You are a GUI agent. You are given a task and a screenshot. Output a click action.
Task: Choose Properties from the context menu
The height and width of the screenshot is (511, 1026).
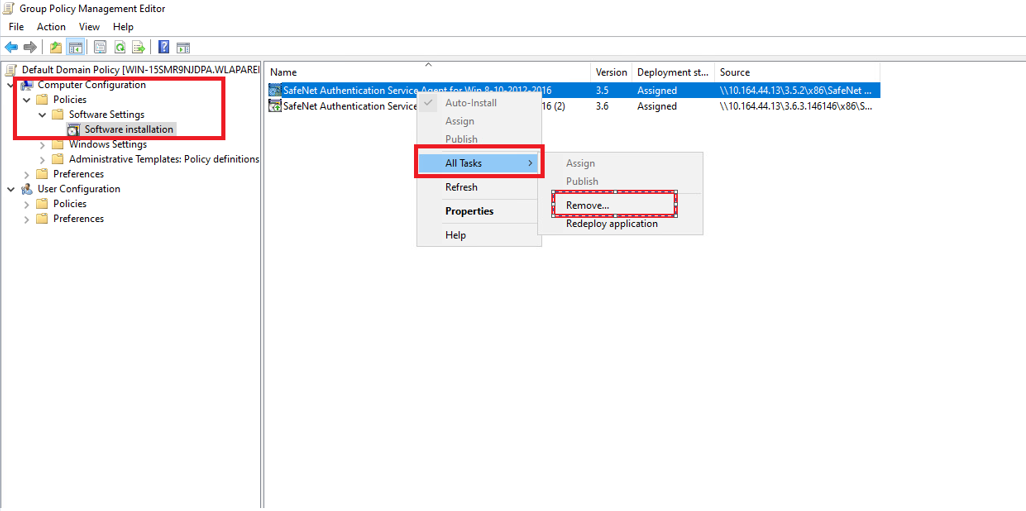(x=479, y=211)
